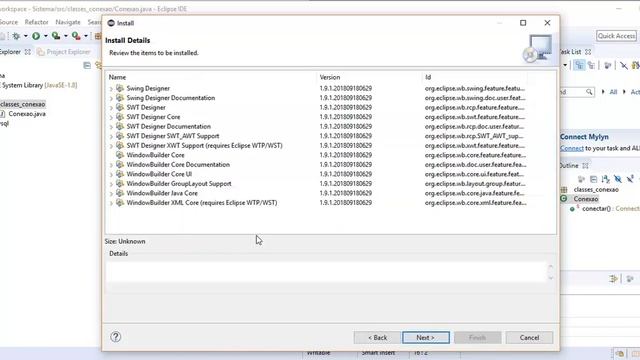
Task: Sort by the Name column header
Action: click(211, 77)
